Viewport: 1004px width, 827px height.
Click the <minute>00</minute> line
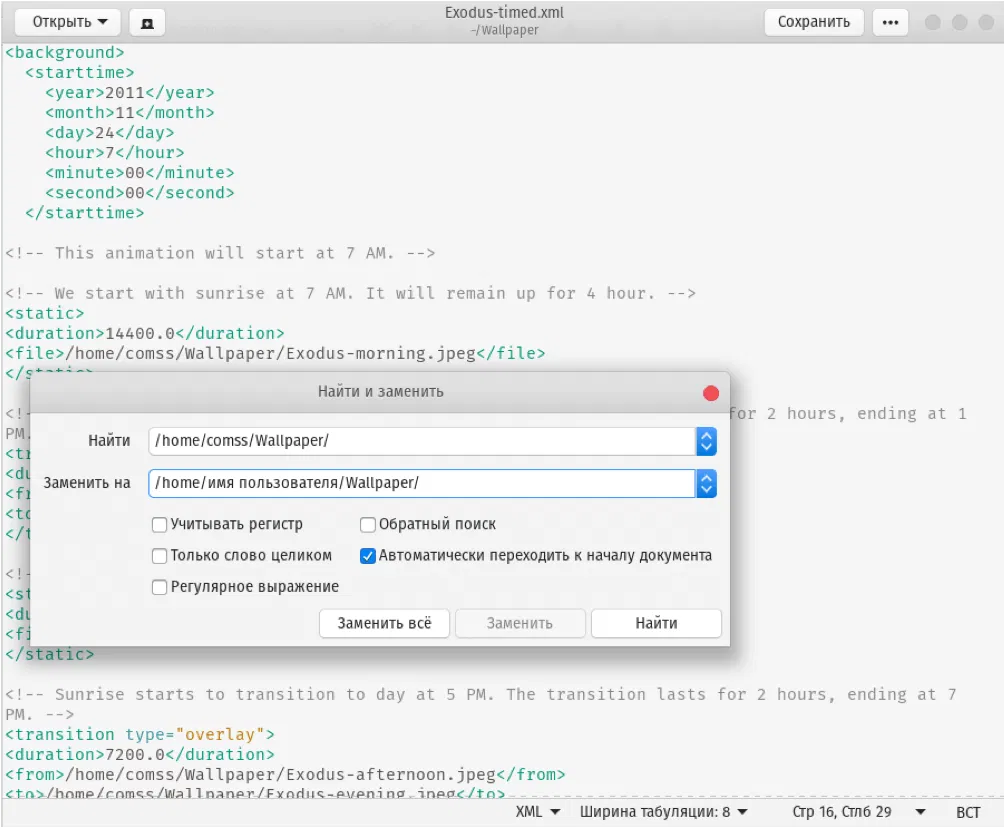(140, 173)
